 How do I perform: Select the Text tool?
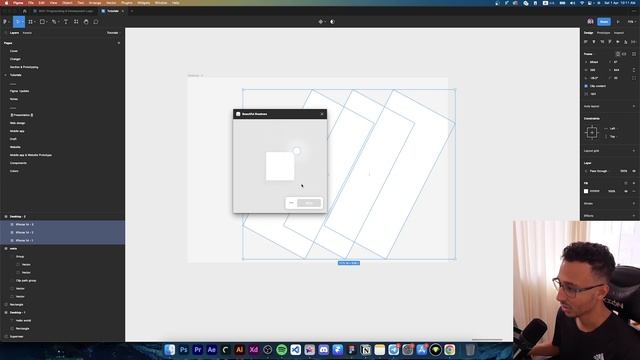pyautogui.click(x=66, y=22)
